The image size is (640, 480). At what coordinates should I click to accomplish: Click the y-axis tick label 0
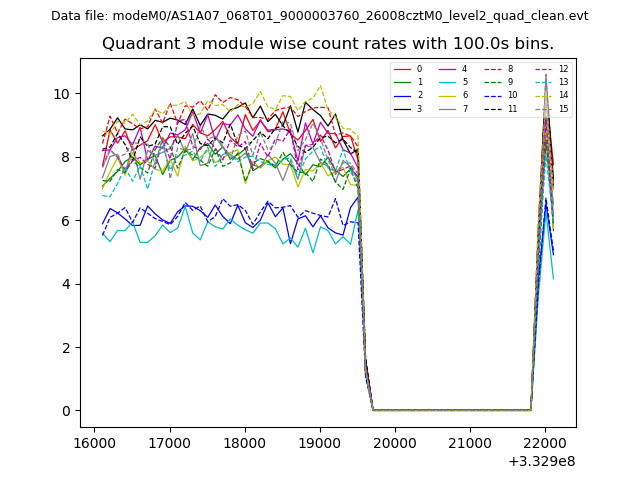(x=66, y=411)
